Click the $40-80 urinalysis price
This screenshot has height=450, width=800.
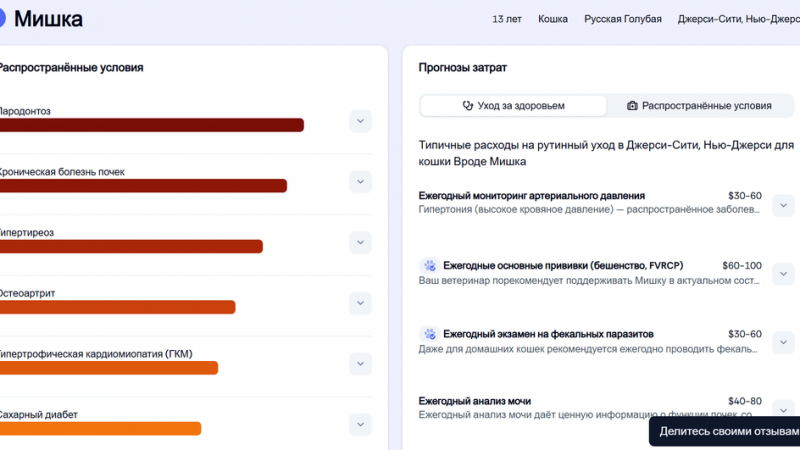pyautogui.click(x=744, y=401)
